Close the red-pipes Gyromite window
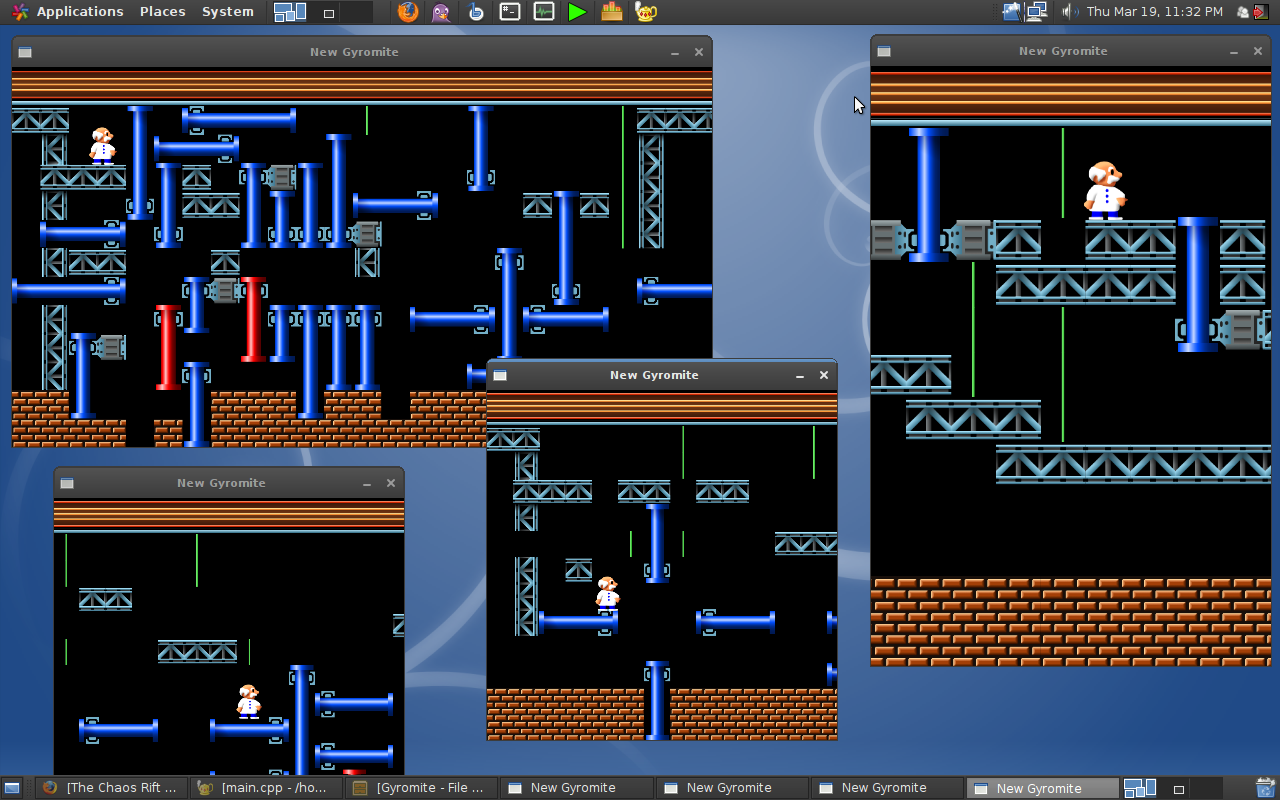Viewport: 1280px width, 800px height. 699,53
